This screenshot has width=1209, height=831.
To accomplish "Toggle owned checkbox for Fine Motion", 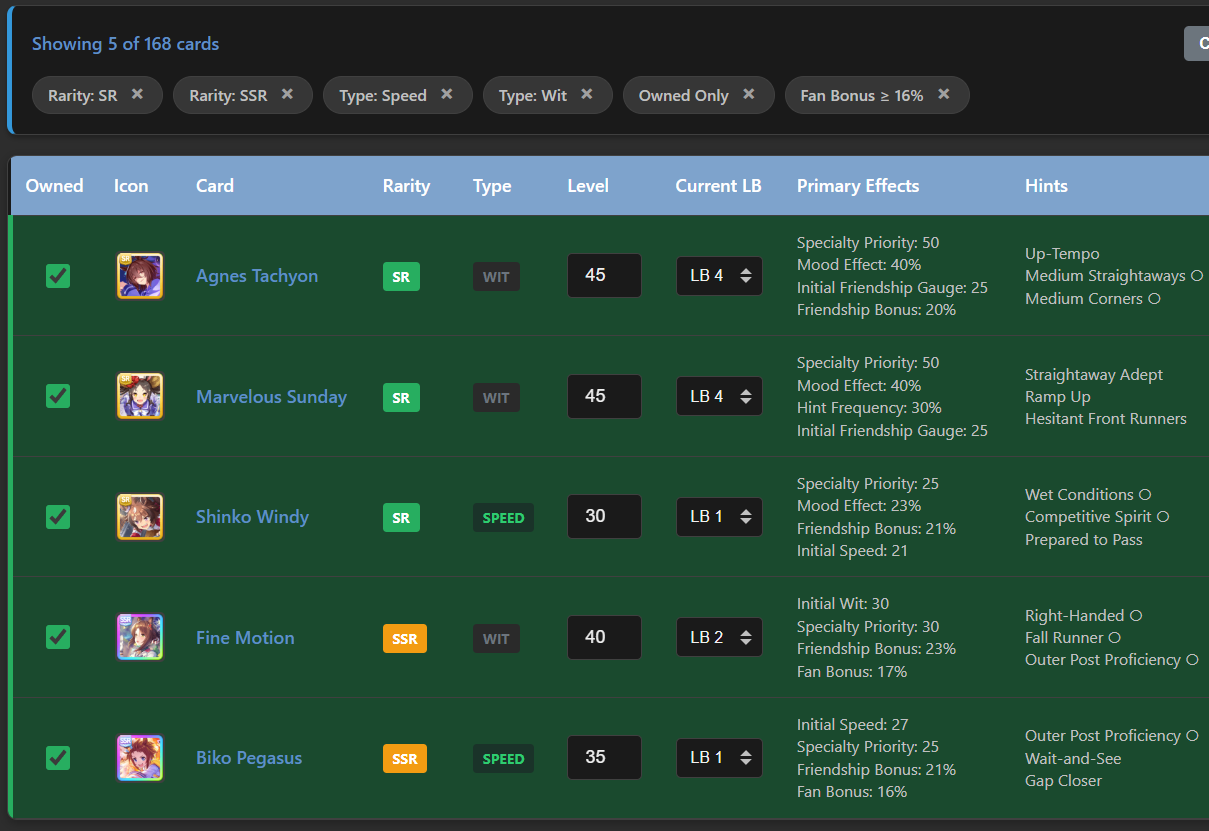I will coord(58,637).
